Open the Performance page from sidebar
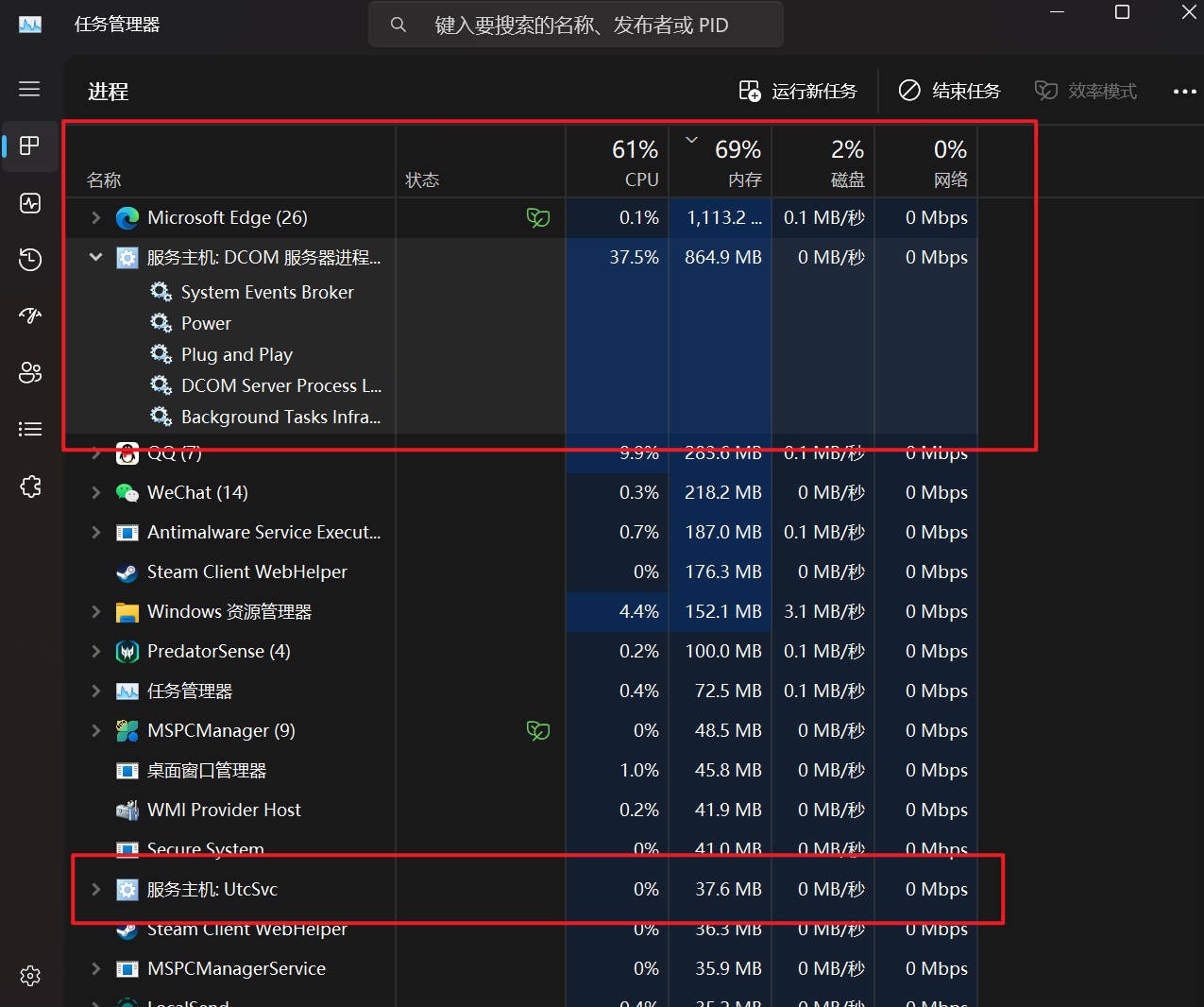This screenshot has width=1204, height=1007. coord(30,203)
